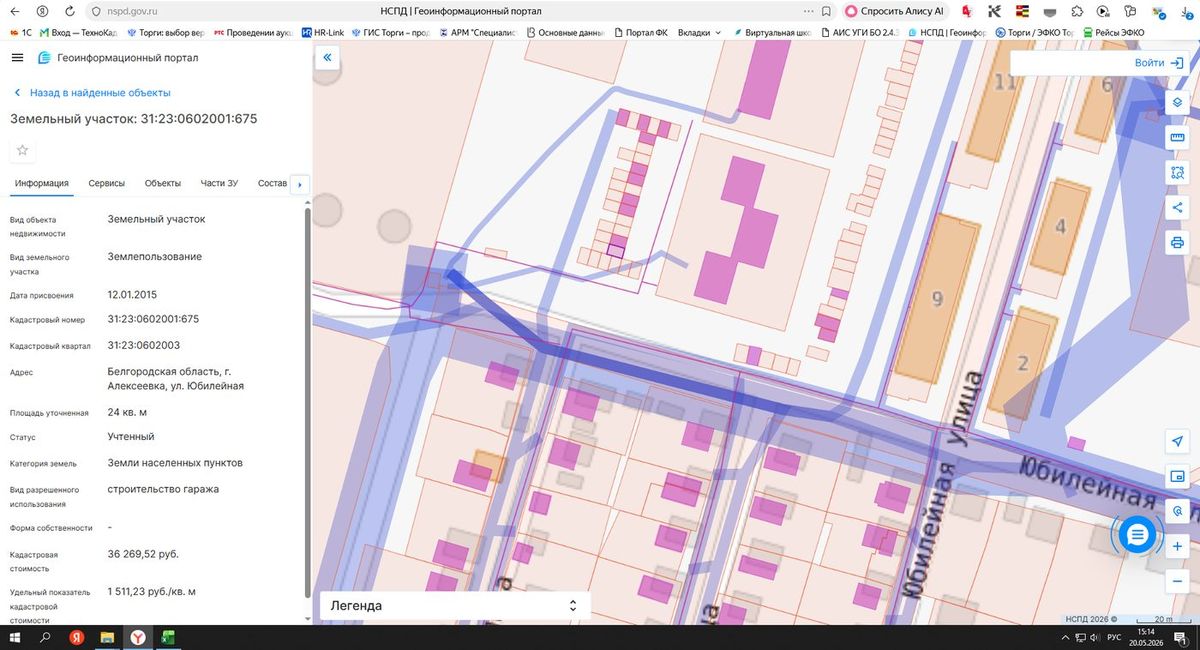1200x650 pixels.
Task: Click the building labeled 9 on map
Action: 937,298
